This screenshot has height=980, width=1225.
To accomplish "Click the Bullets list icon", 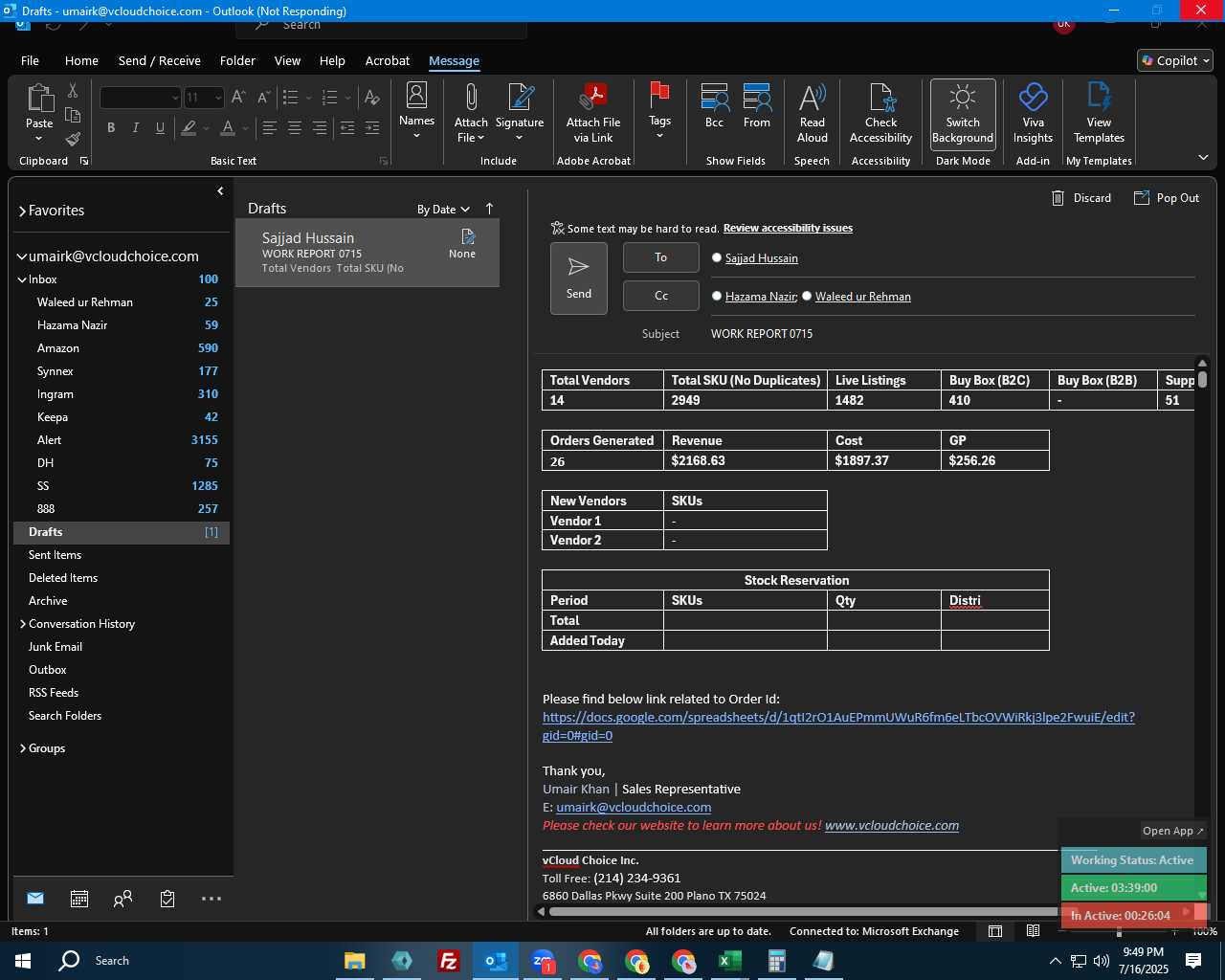I will (x=291, y=97).
